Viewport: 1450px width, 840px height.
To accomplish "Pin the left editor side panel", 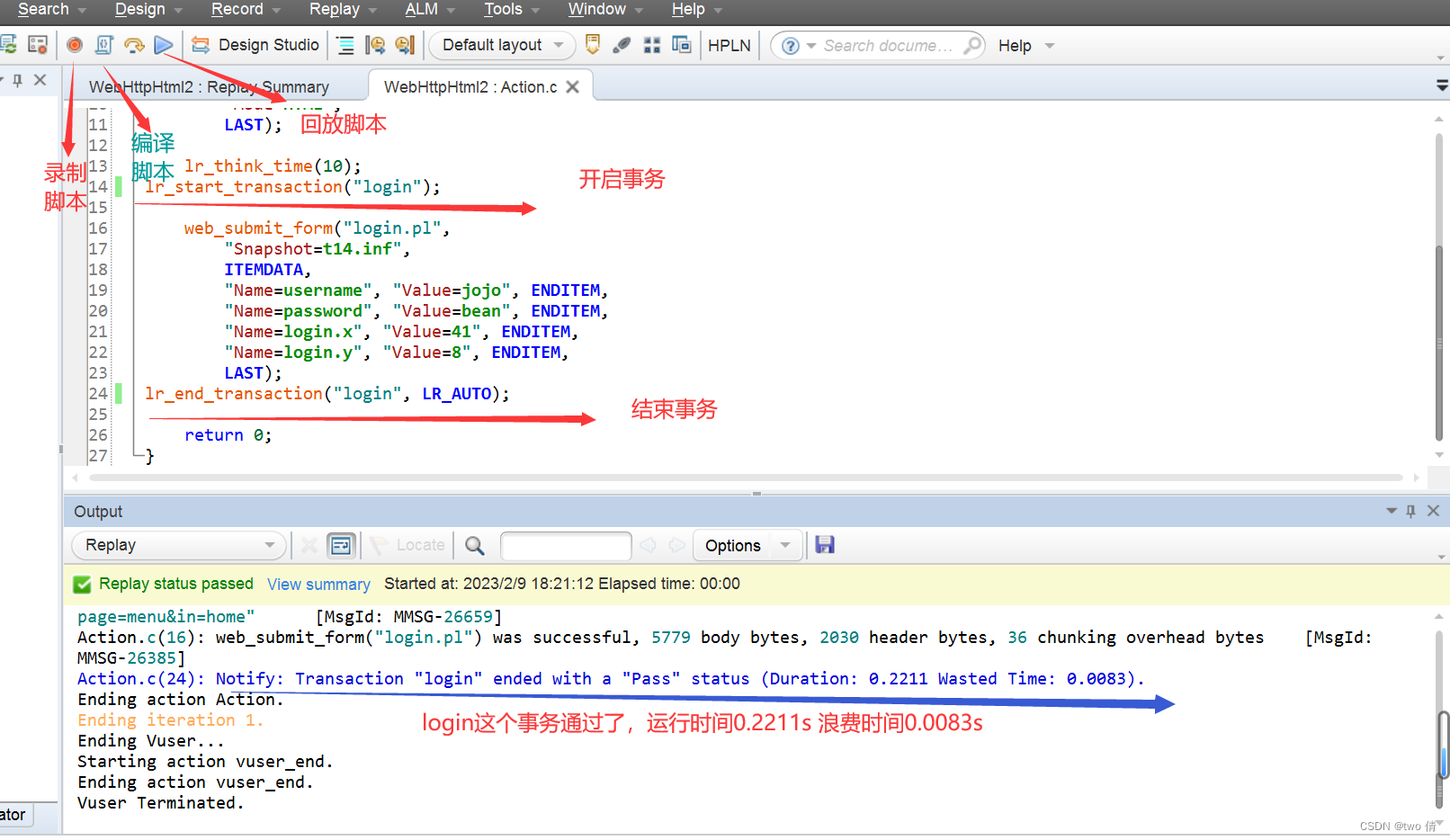I will tap(17, 80).
